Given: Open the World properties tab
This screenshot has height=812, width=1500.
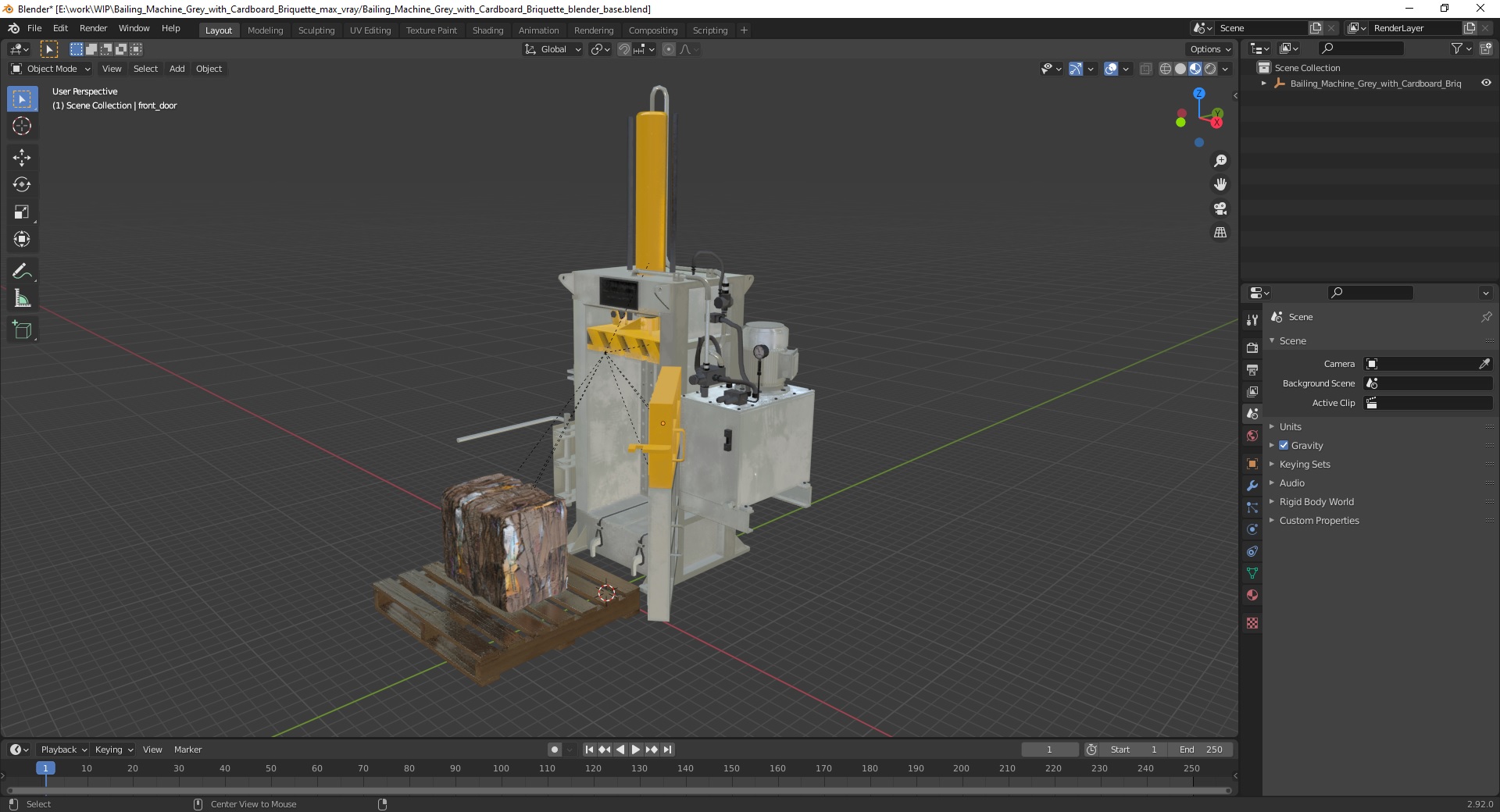Looking at the screenshot, I should click(1252, 436).
